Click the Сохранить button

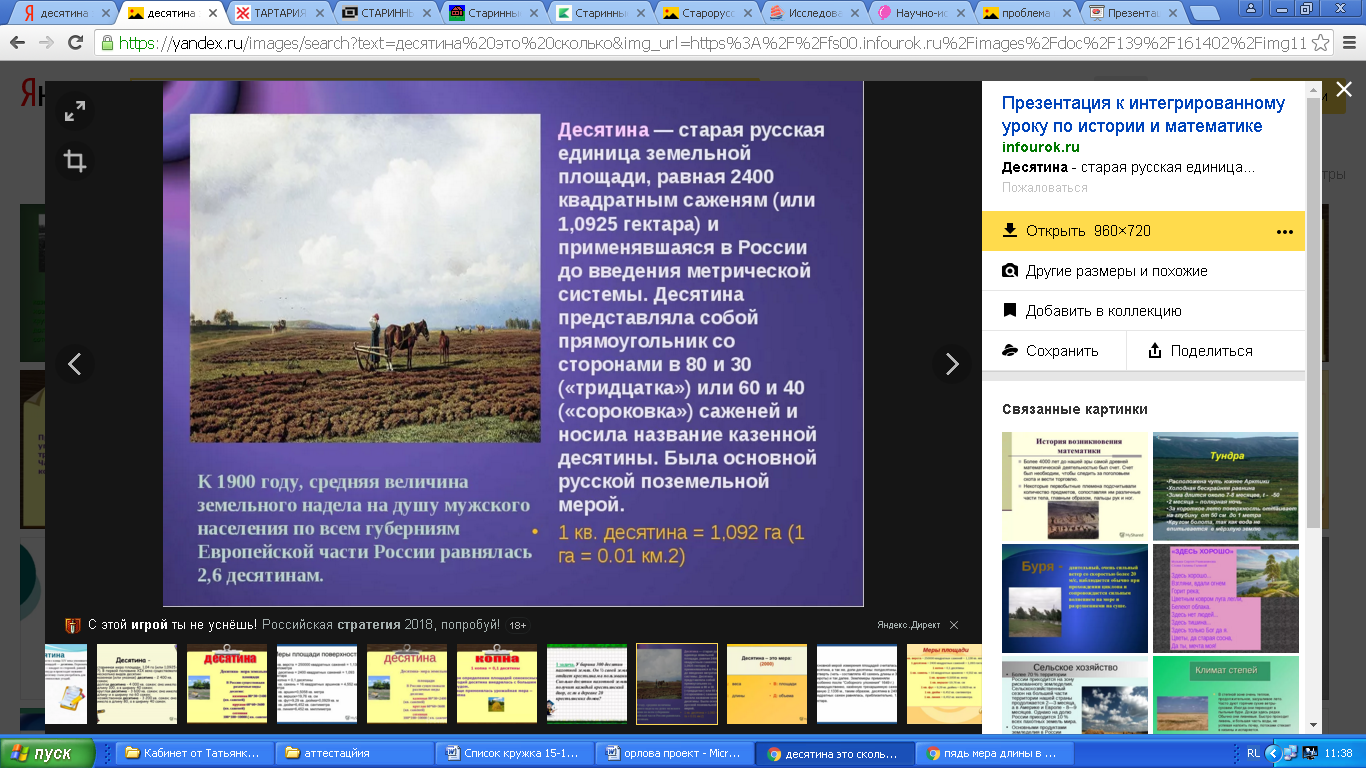(x=1053, y=351)
